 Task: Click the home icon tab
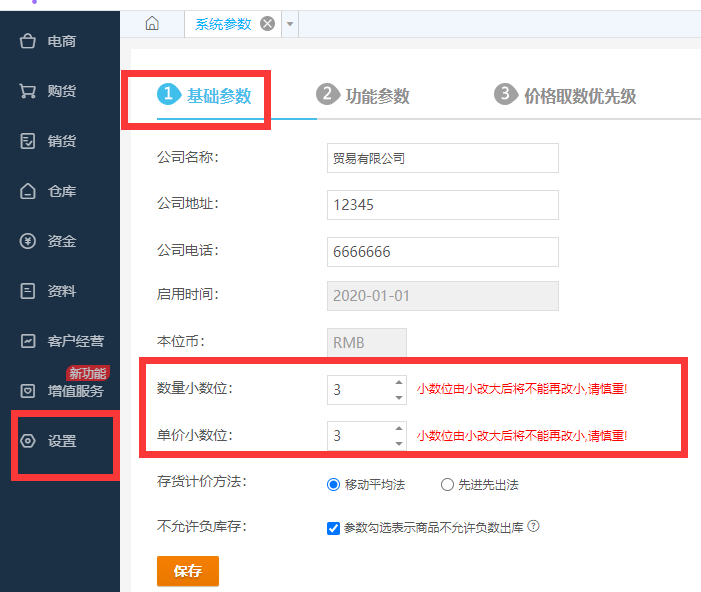tap(152, 24)
